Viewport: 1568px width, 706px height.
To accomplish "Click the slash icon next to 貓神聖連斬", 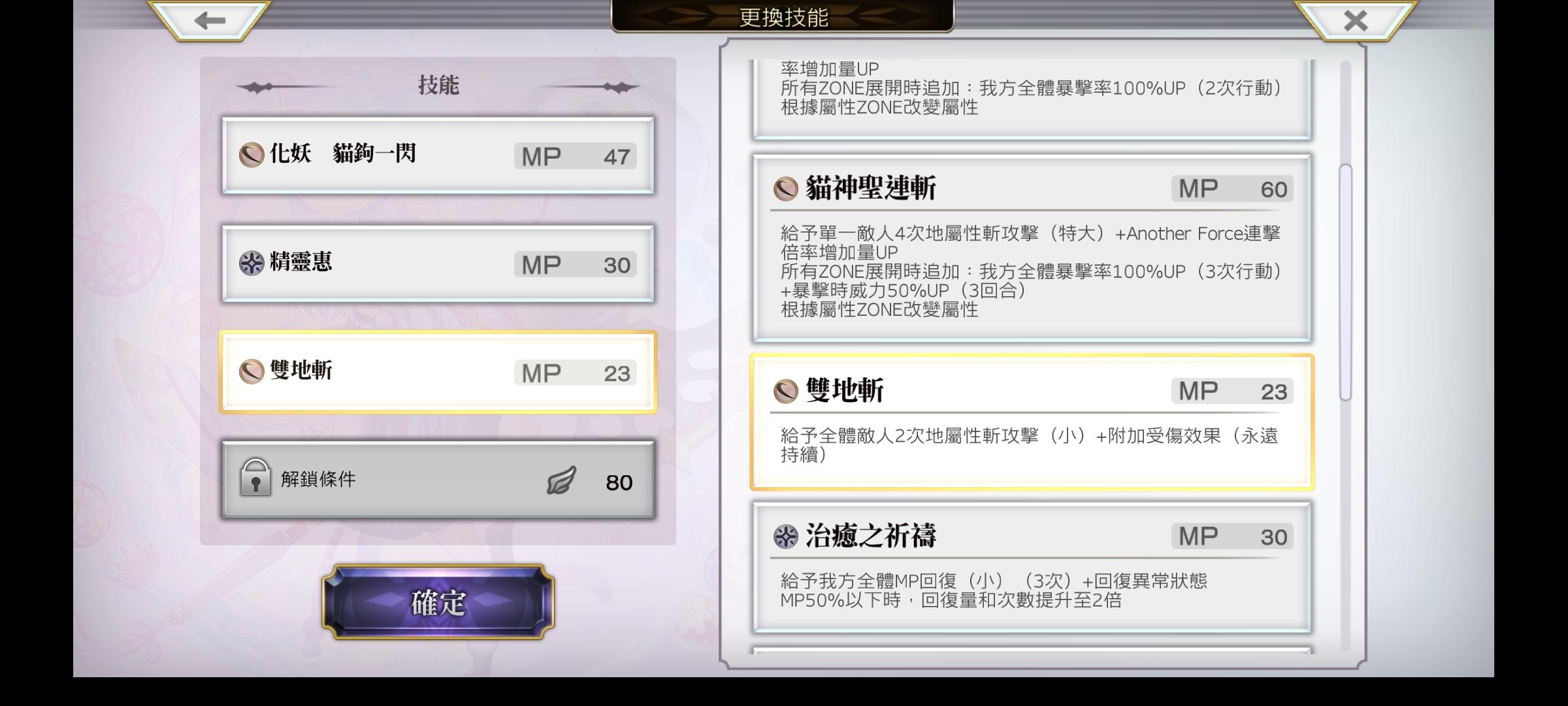I will click(x=786, y=189).
